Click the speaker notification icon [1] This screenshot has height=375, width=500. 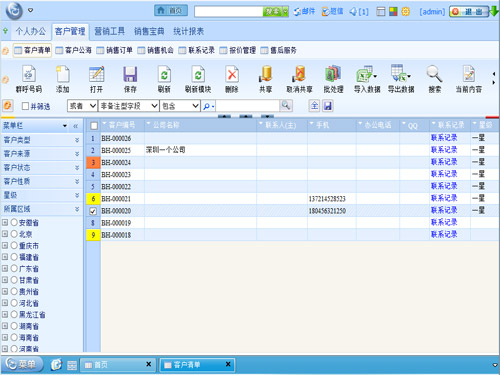[x=359, y=12]
